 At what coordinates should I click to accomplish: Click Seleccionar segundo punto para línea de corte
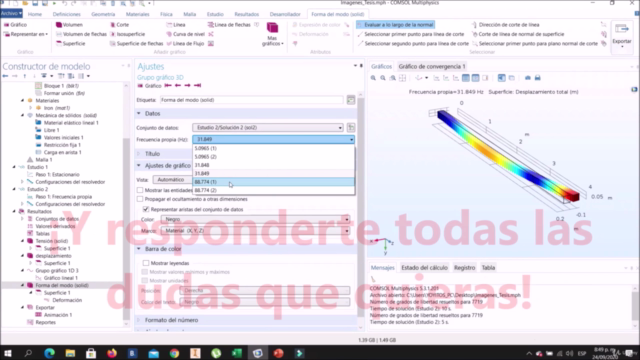(x=413, y=44)
